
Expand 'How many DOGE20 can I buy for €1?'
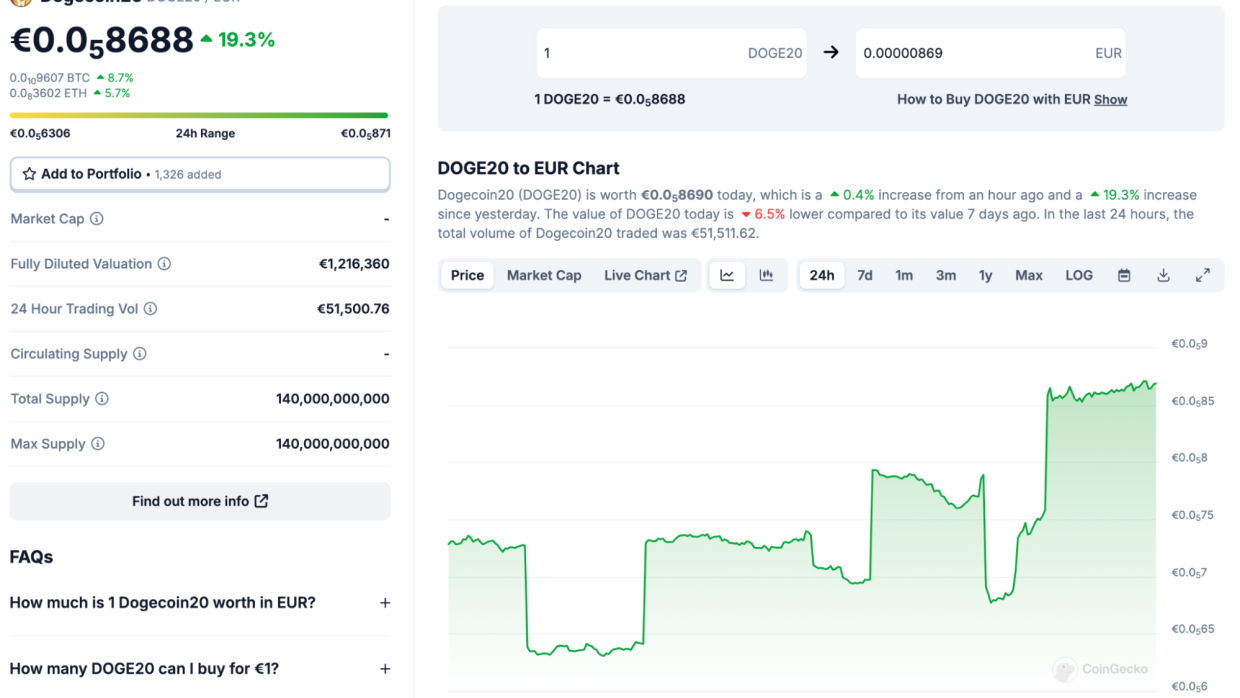pos(200,669)
